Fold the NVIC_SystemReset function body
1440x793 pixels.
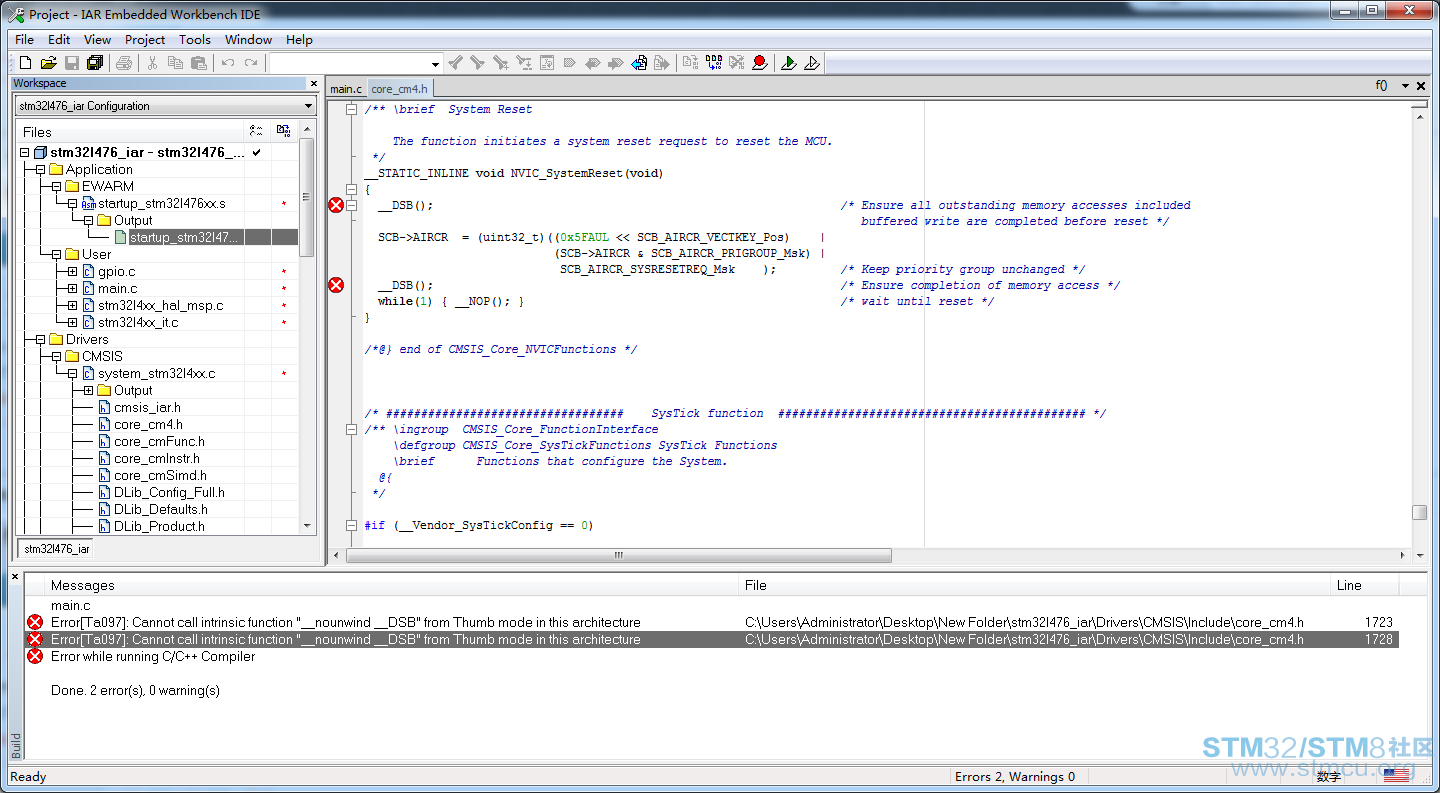[x=352, y=189]
